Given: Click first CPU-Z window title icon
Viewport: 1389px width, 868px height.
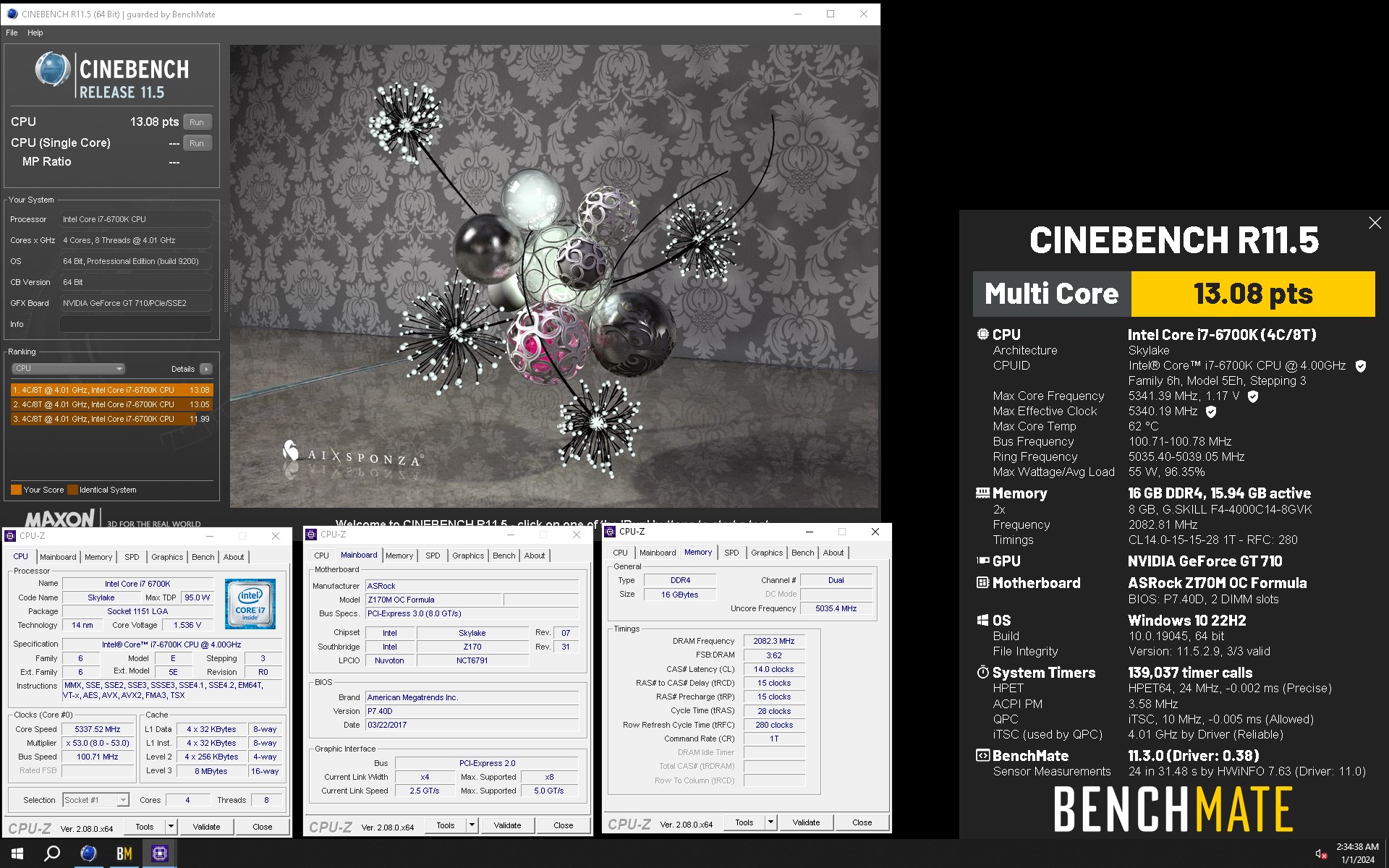Looking at the screenshot, I should click(x=10, y=536).
